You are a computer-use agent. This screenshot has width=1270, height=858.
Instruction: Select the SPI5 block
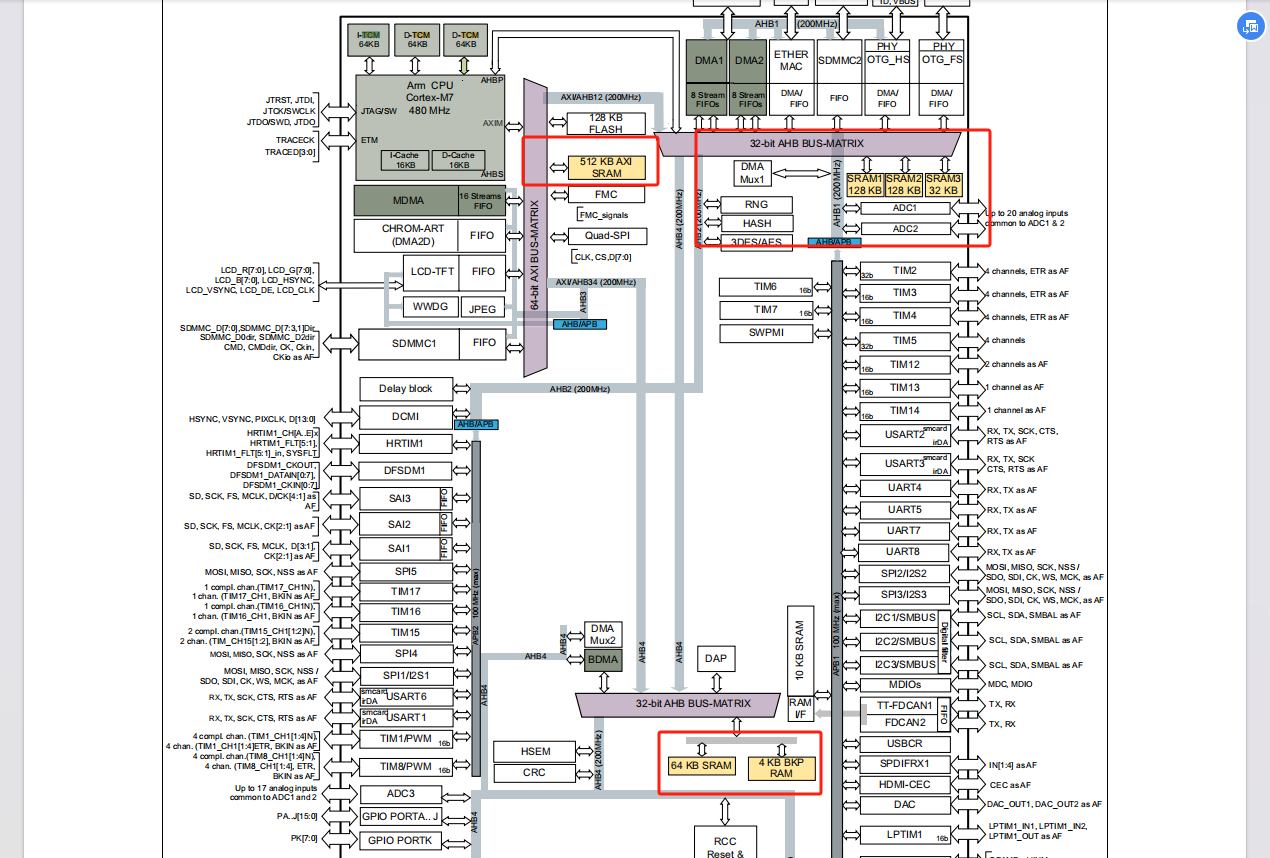coord(406,572)
